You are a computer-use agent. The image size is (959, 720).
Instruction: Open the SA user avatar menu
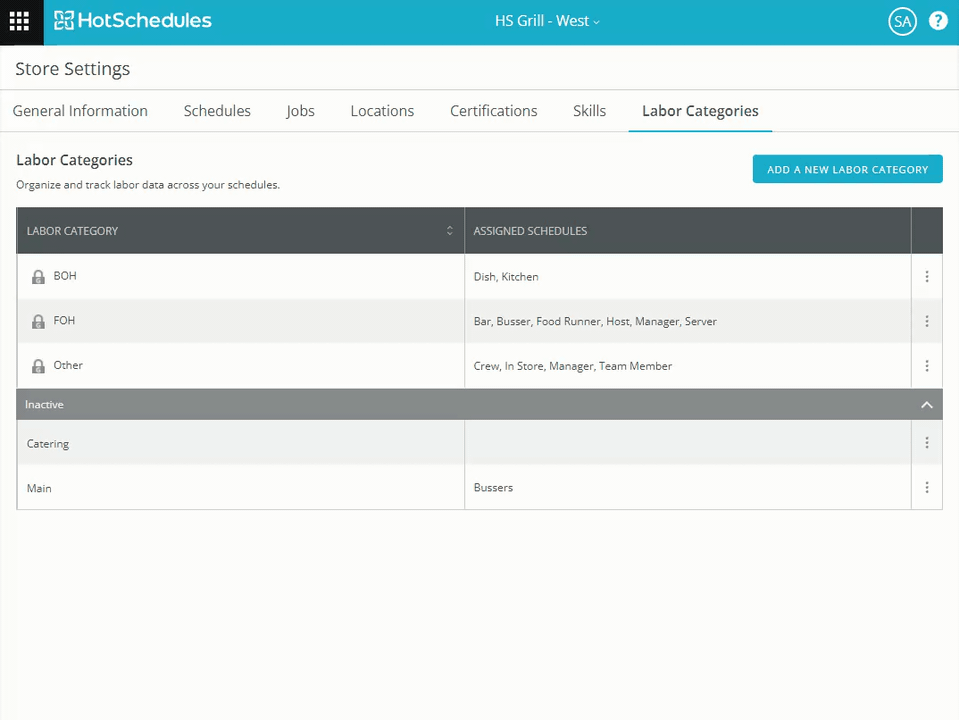902,22
